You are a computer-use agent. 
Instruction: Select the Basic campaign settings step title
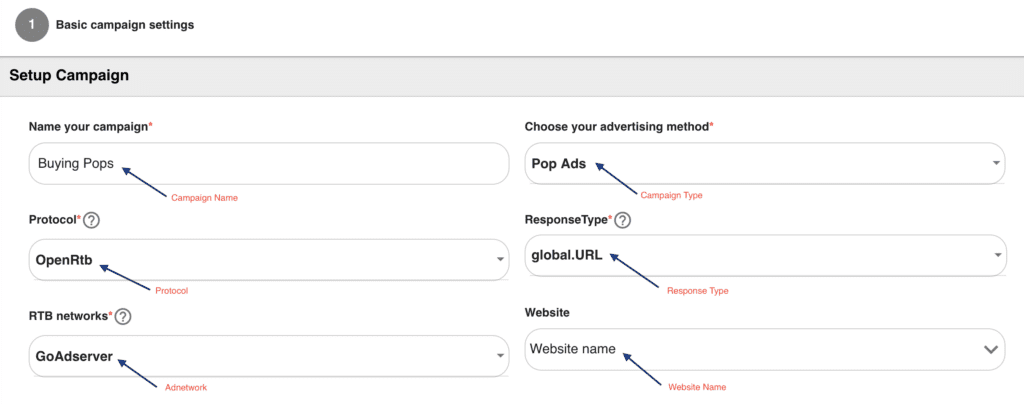click(125, 25)
